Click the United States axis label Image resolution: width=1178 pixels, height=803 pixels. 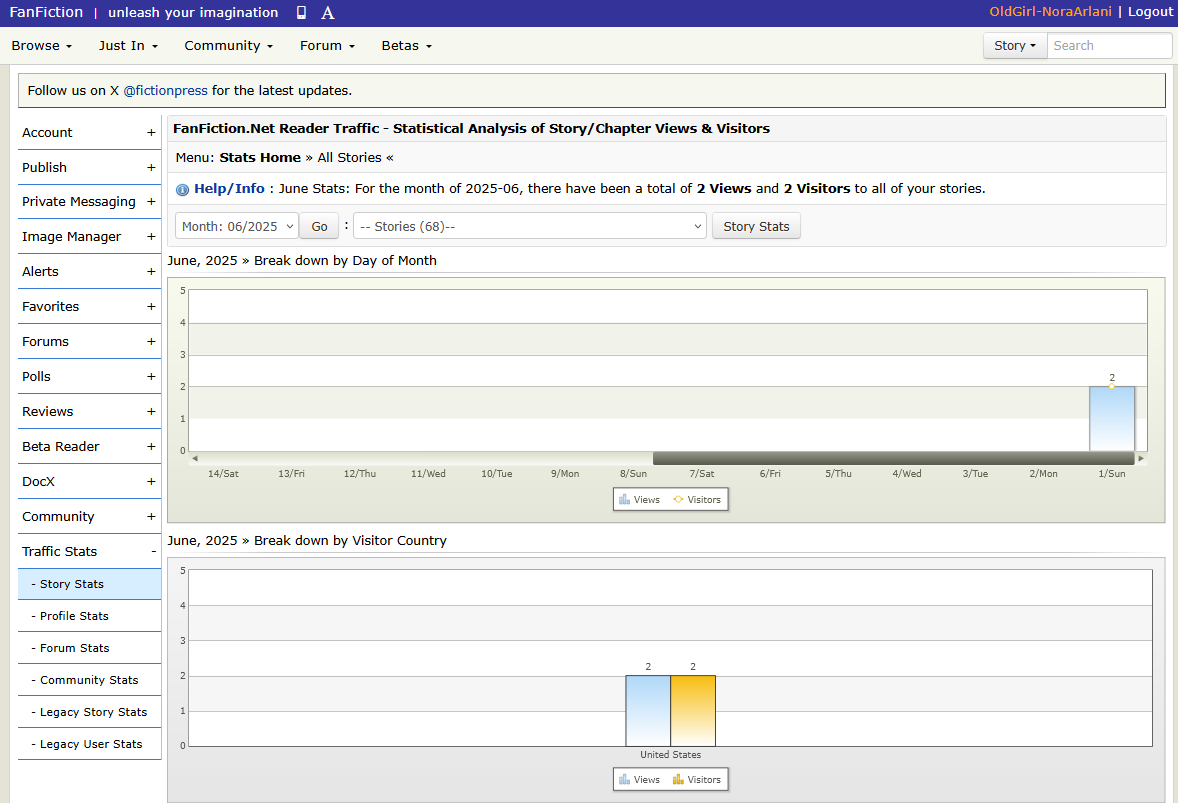click(x=670, y=755)
